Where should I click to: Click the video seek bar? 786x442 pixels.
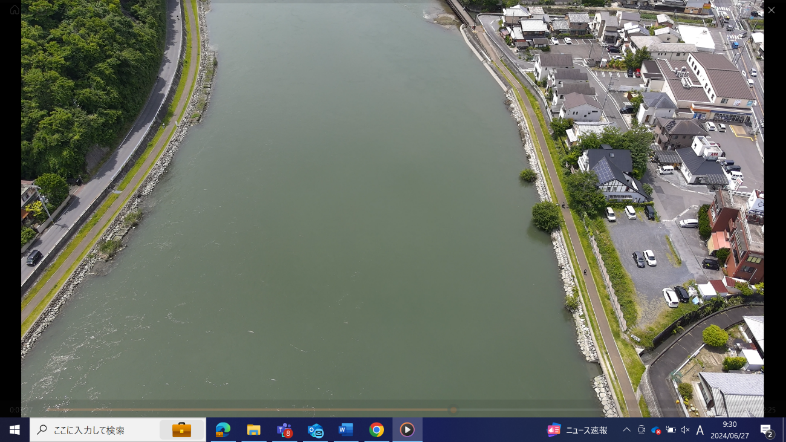[300, 410]
